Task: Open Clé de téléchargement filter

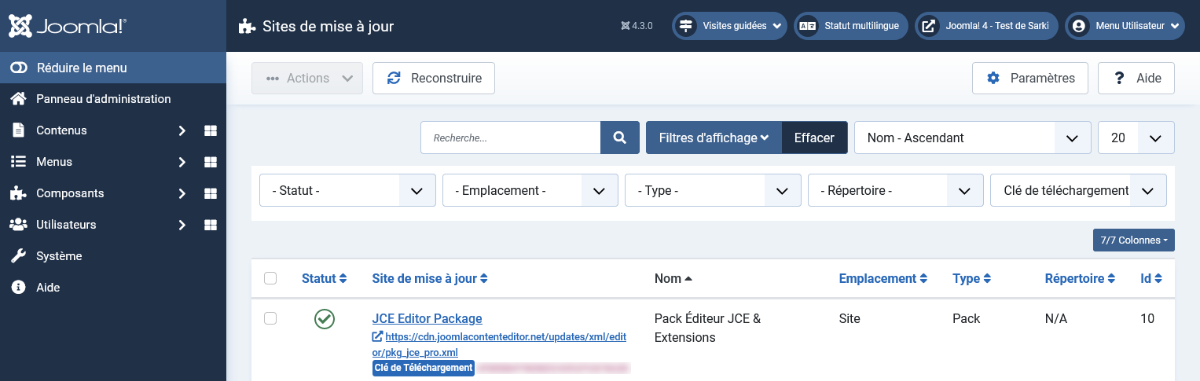Action: click(x=1078, y=190)
